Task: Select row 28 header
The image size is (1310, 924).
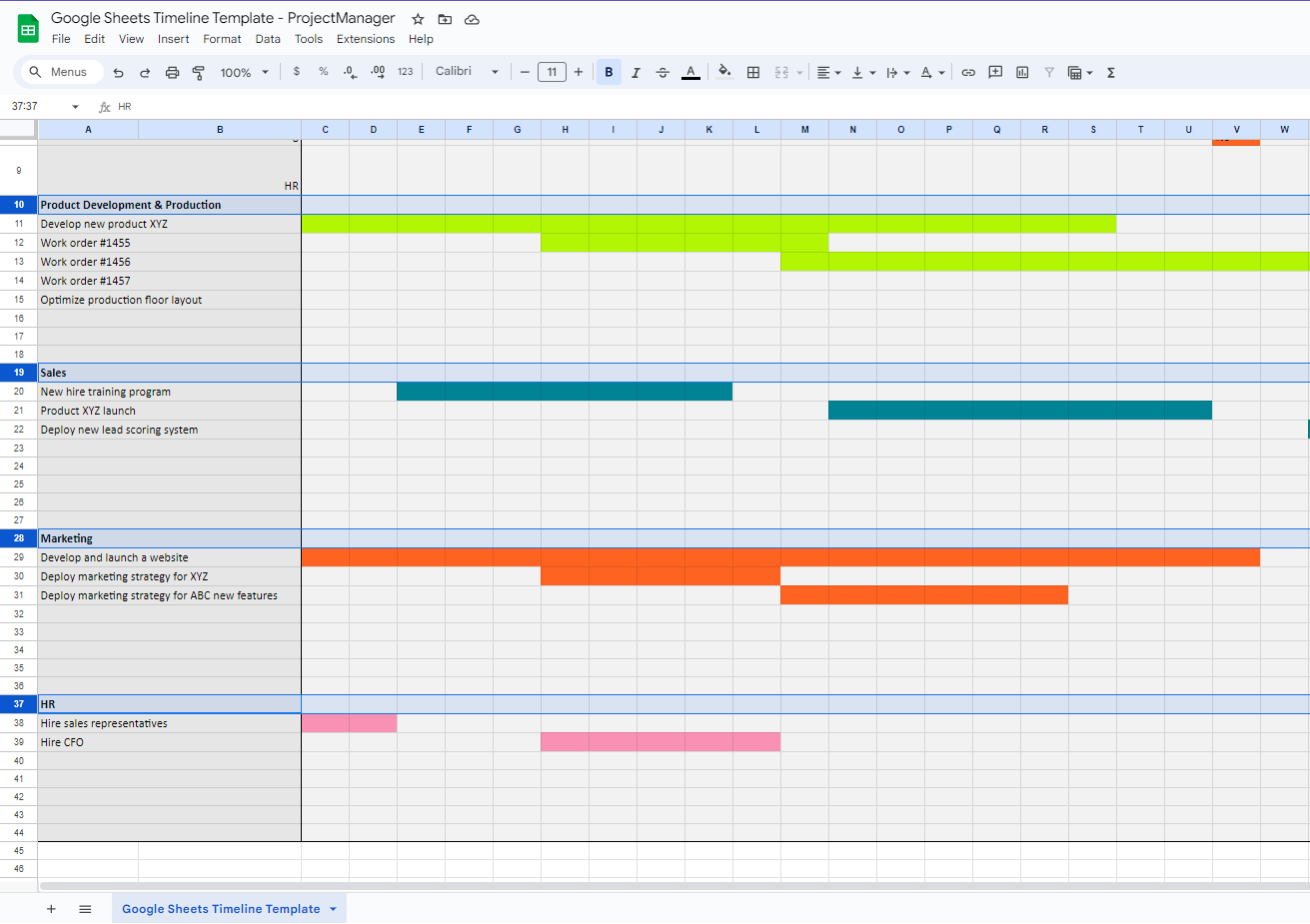Action: click(x=19, y=538)
